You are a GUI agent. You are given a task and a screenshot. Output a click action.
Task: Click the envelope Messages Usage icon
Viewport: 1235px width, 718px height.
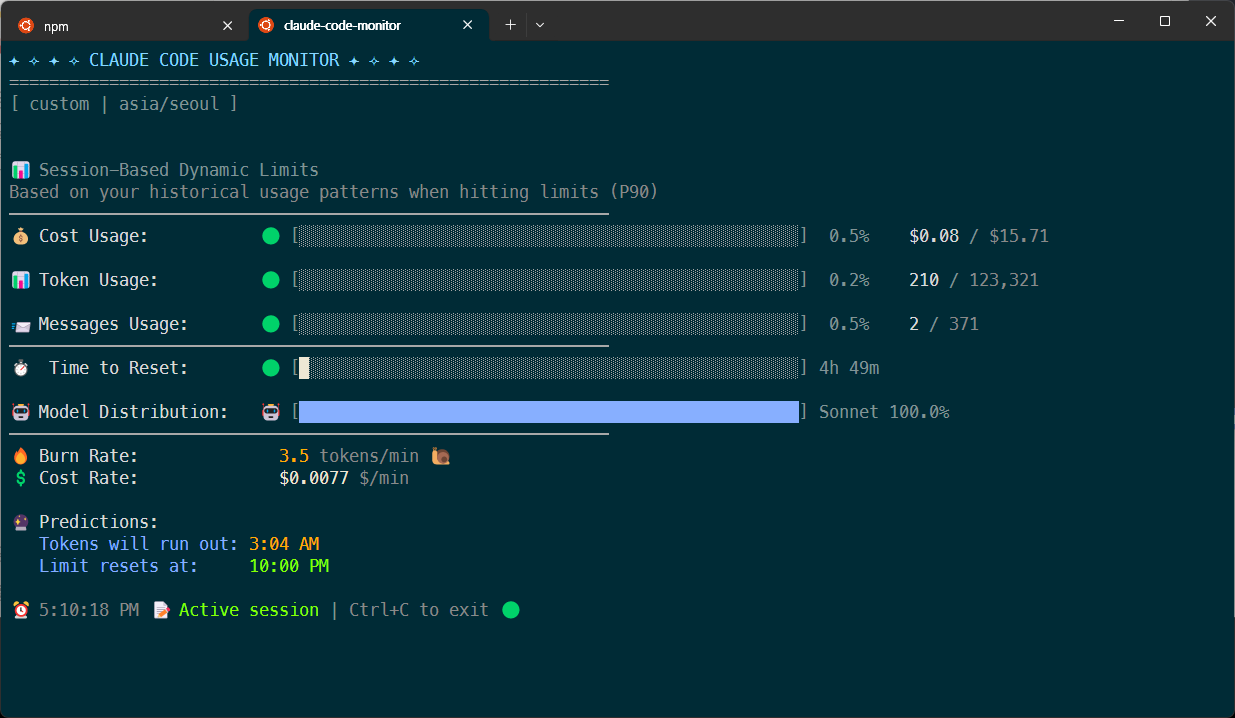coord(20,325)
